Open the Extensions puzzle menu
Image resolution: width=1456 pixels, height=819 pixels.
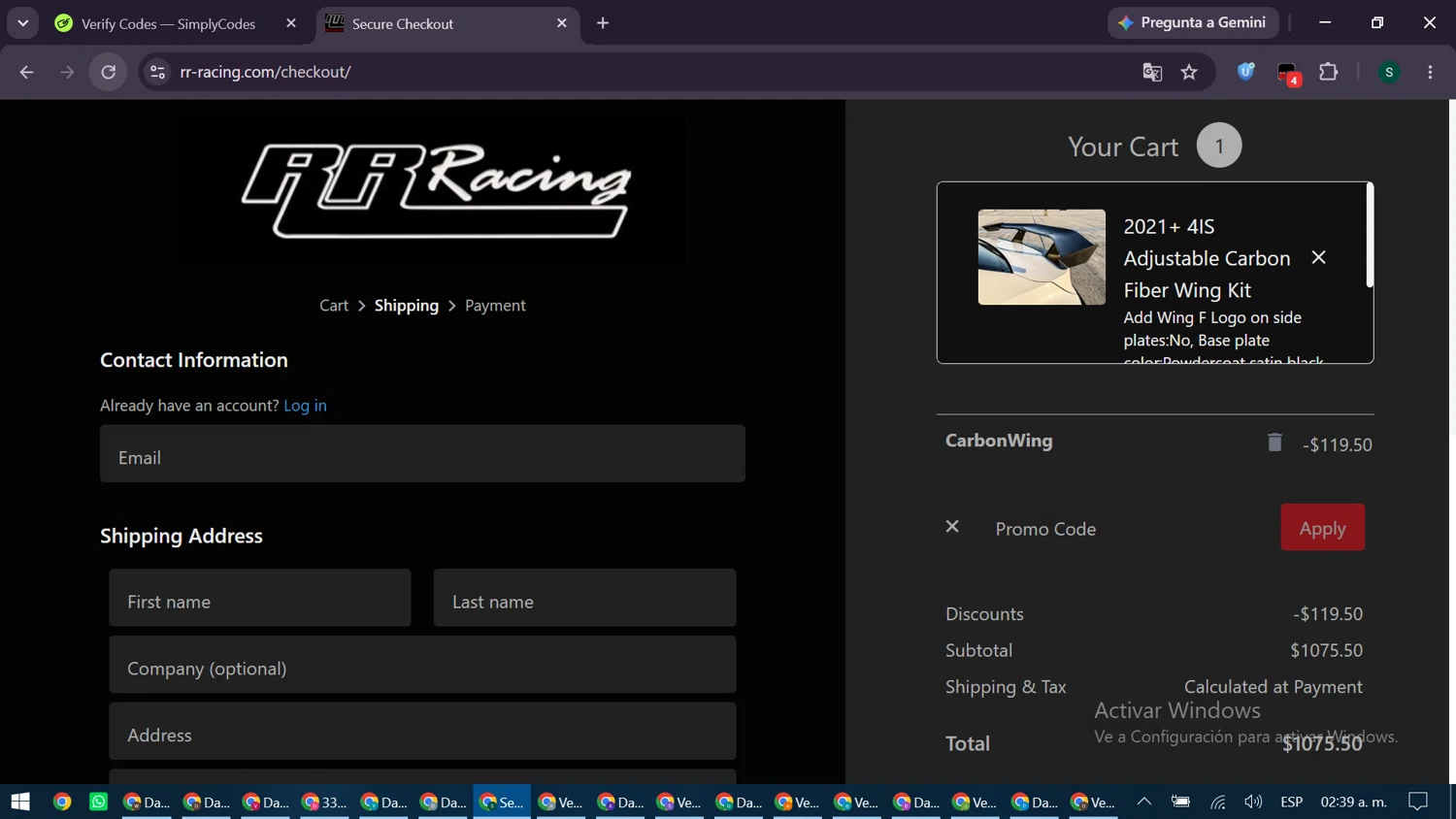pos(1328,72)
